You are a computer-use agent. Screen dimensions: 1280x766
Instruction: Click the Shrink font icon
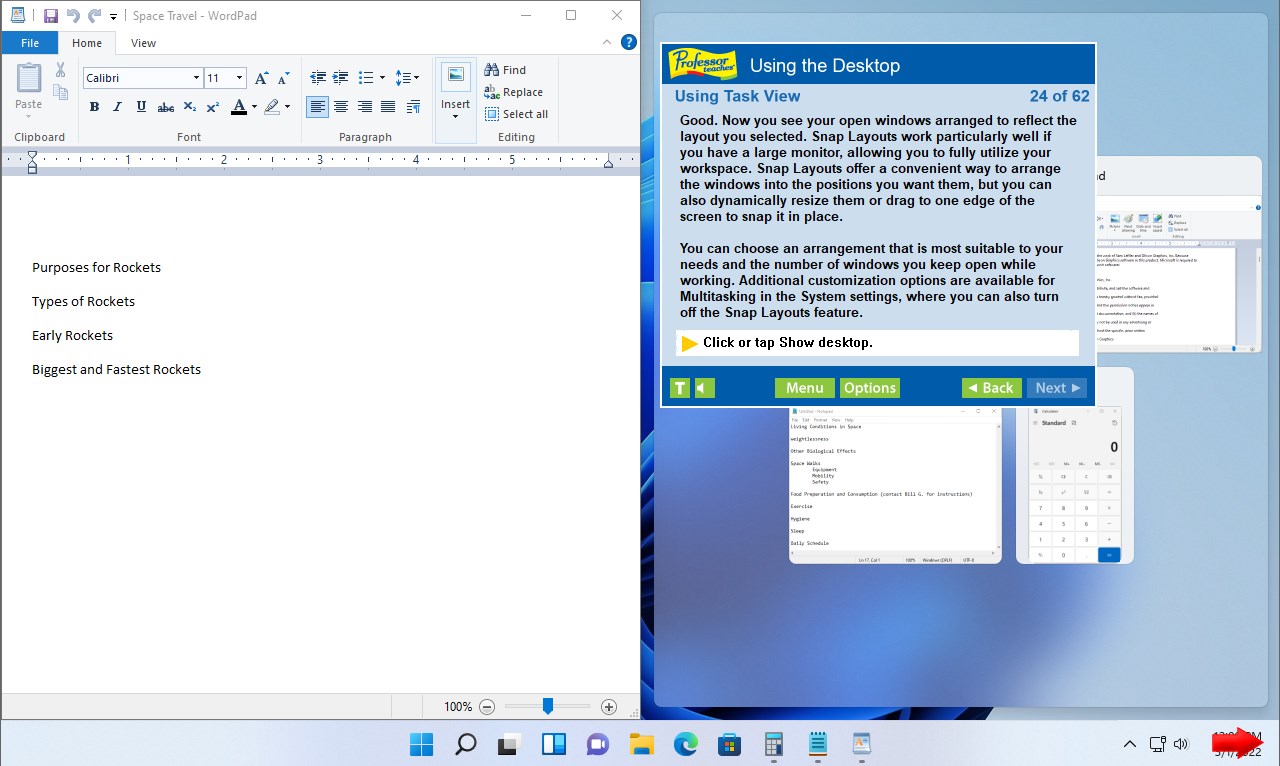coord(283,78)
